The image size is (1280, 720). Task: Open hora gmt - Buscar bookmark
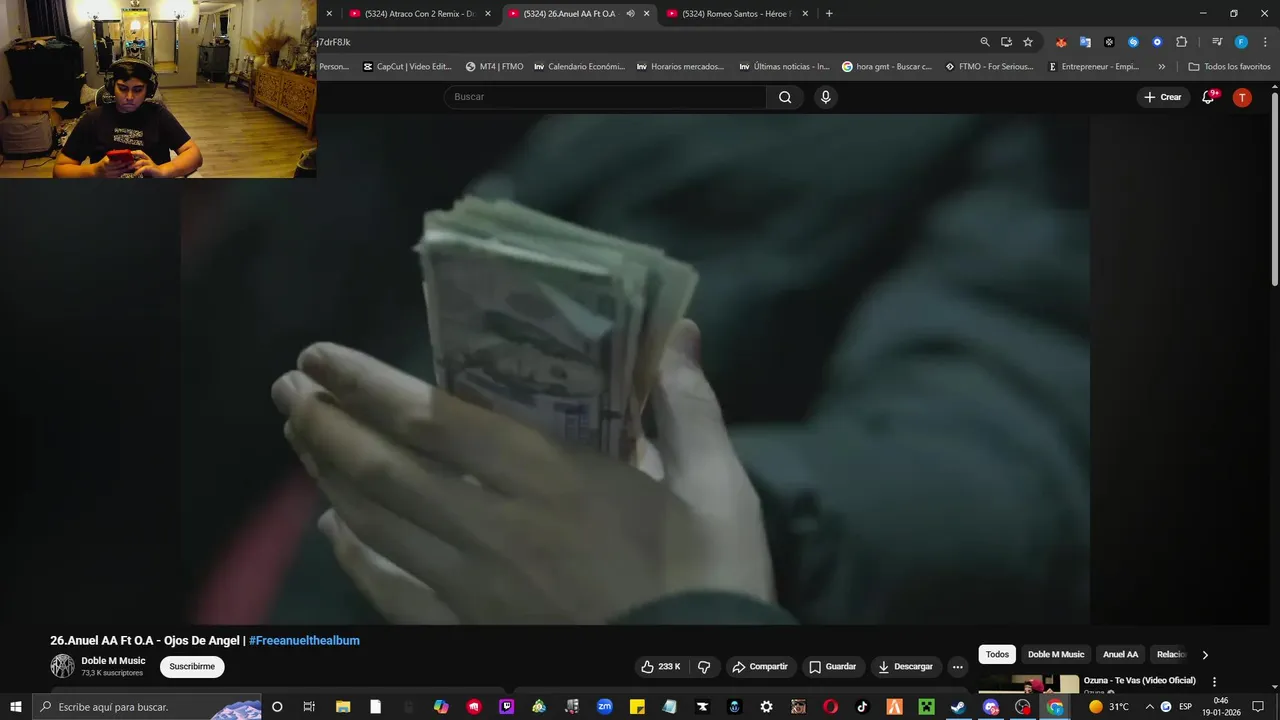tap(886, 67)
